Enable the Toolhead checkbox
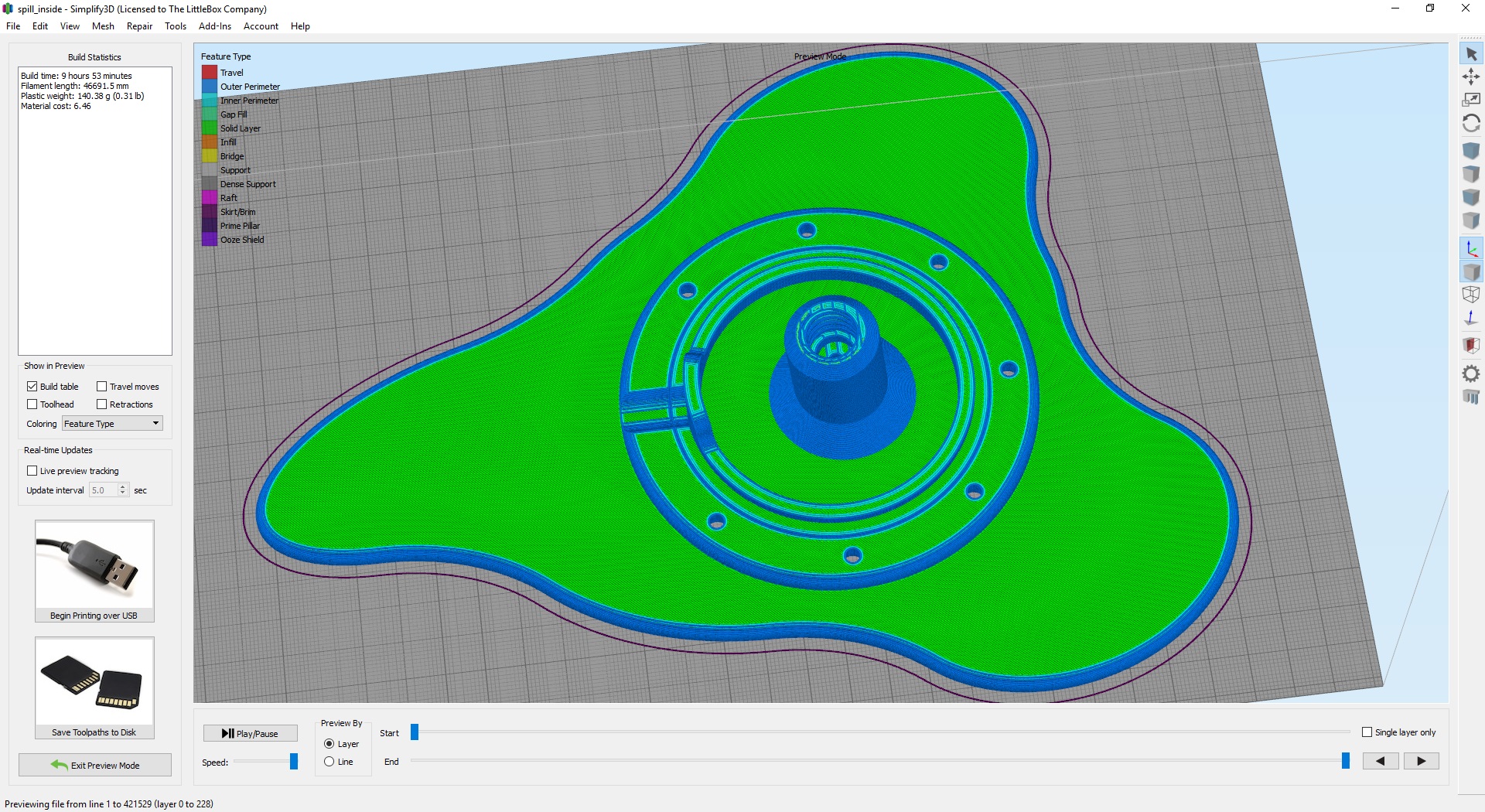The image size is (1485, 812). (x=32, y=404)
